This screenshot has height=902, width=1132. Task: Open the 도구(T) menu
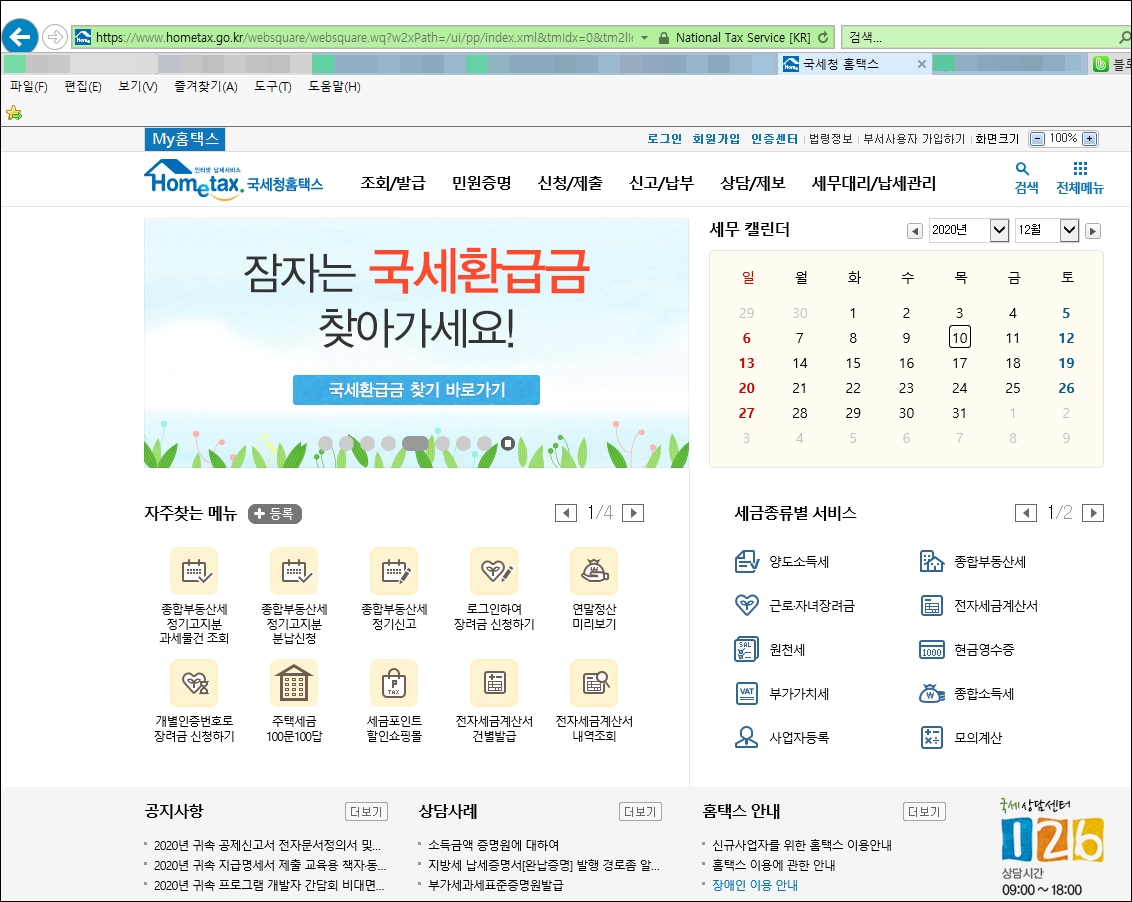(x=273, y=87)
